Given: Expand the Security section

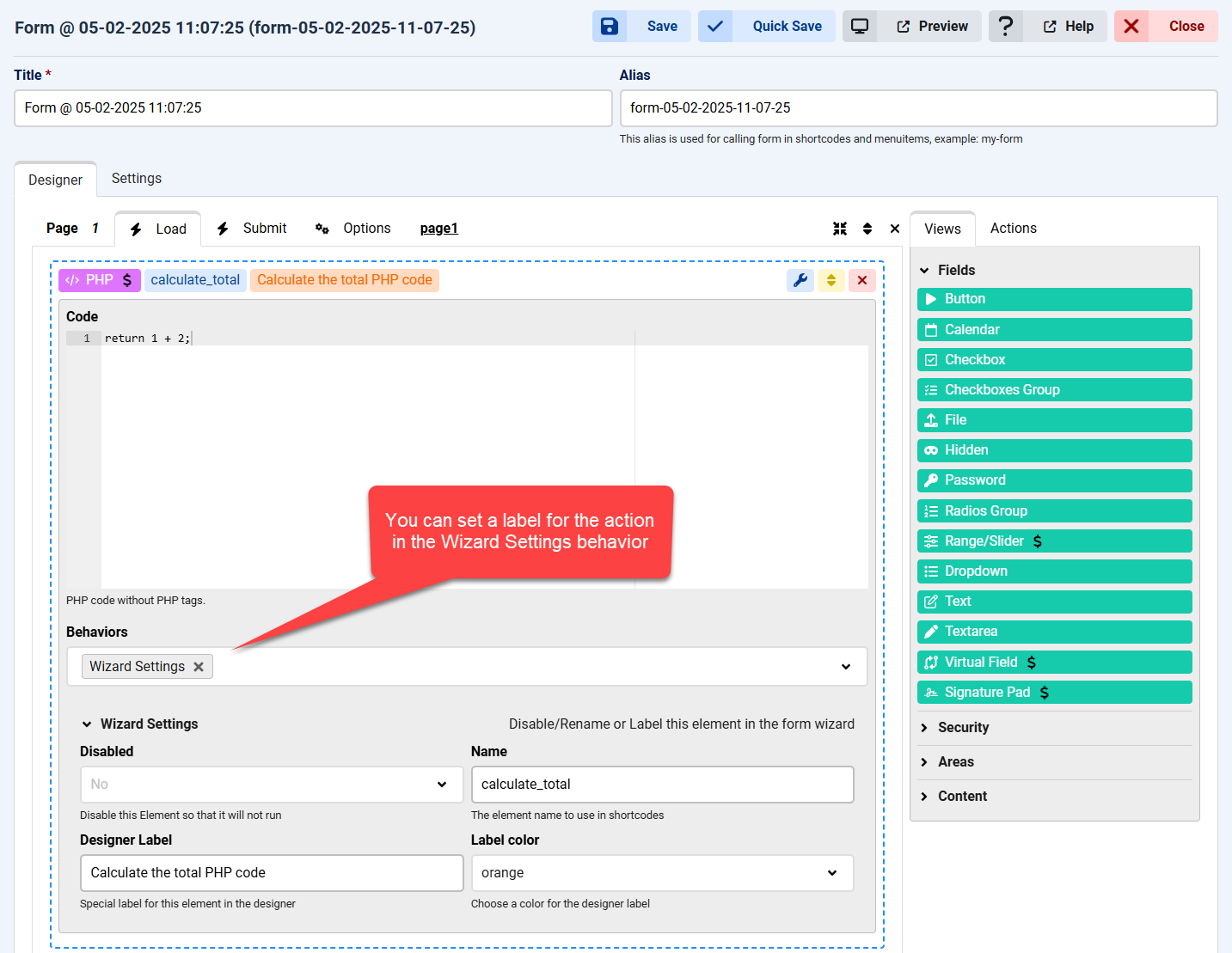Looking at the screenshot, I should click(963, 728).
